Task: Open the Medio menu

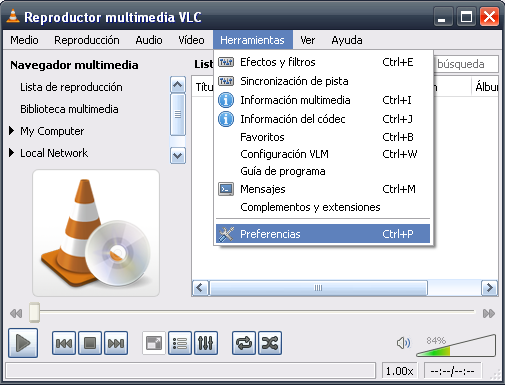Action: point(24,40)
